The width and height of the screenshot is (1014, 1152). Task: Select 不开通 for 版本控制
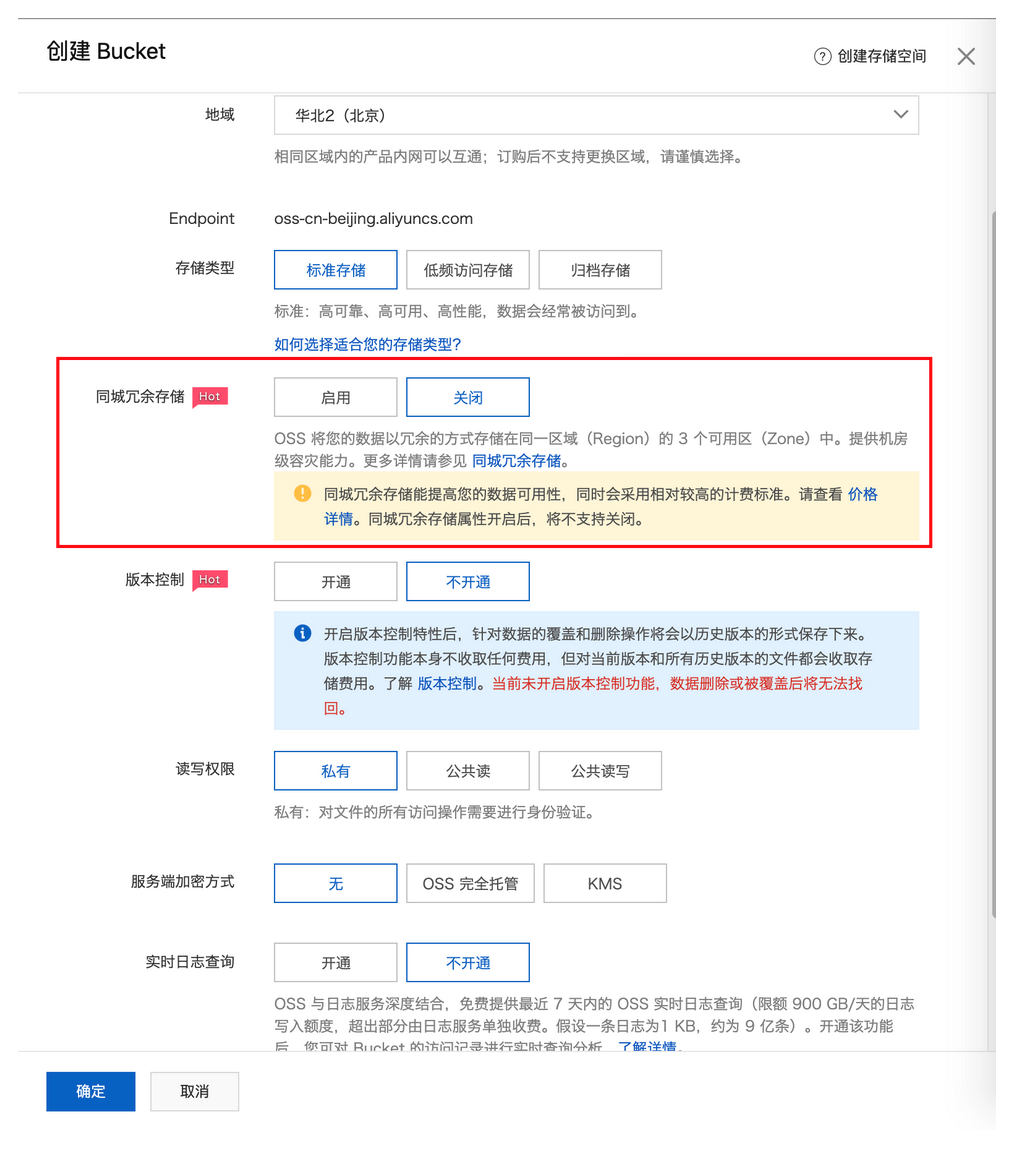click(468, 582)
